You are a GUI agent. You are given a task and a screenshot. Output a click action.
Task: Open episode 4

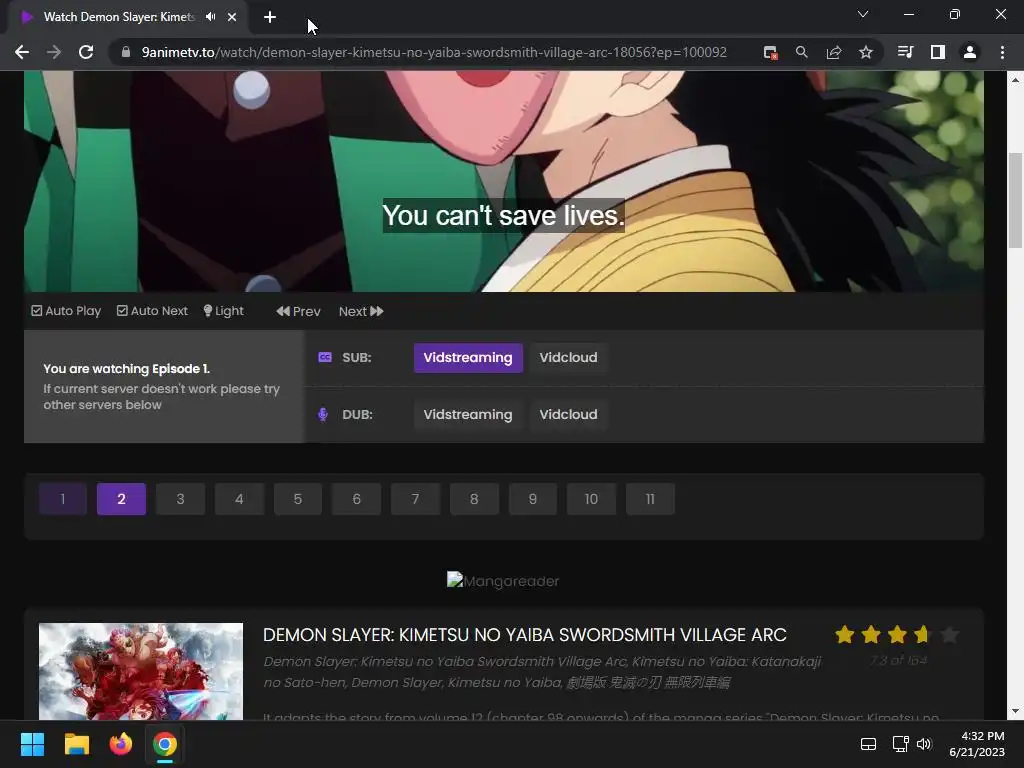coord(239,500)
